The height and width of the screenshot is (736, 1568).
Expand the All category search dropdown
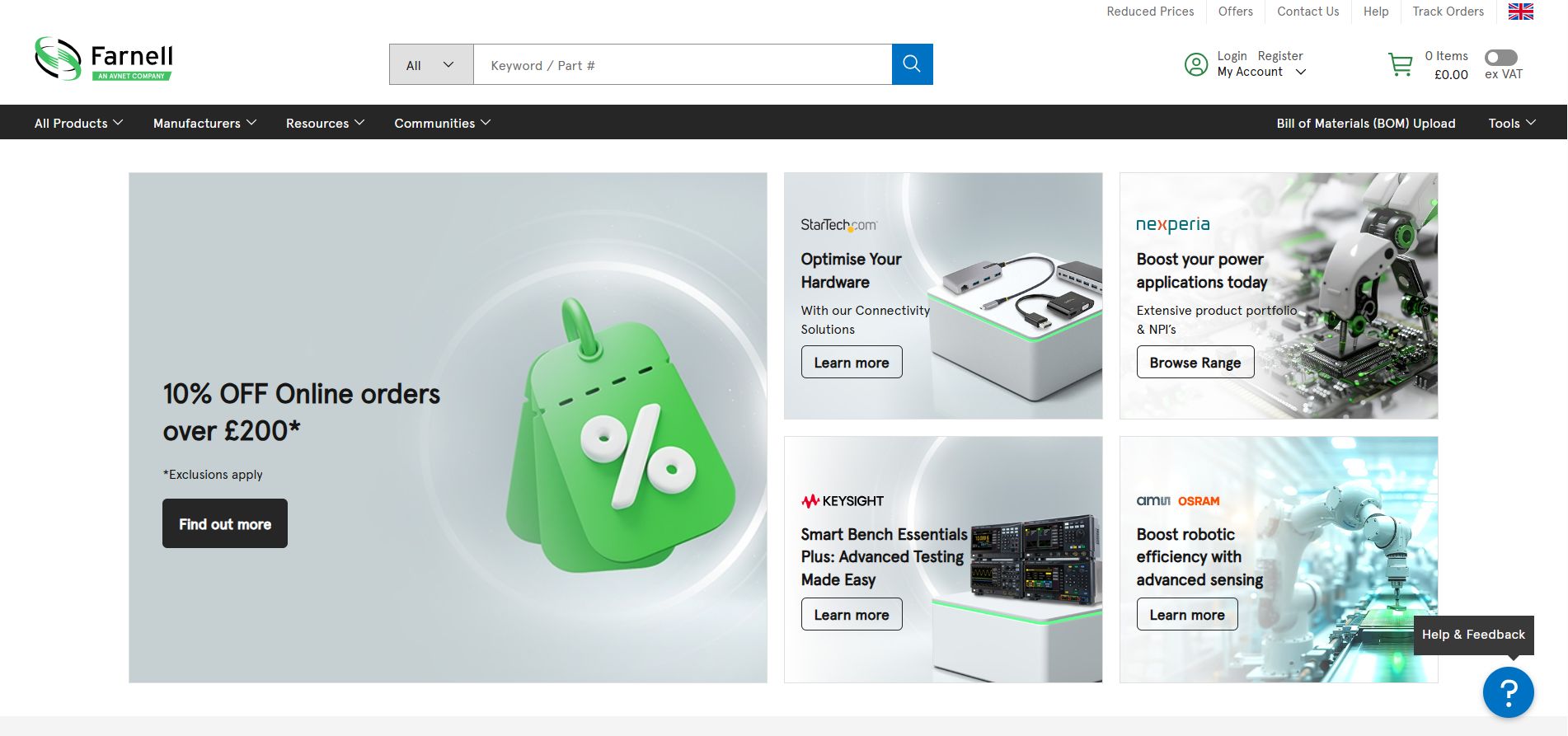pos(431,65)
